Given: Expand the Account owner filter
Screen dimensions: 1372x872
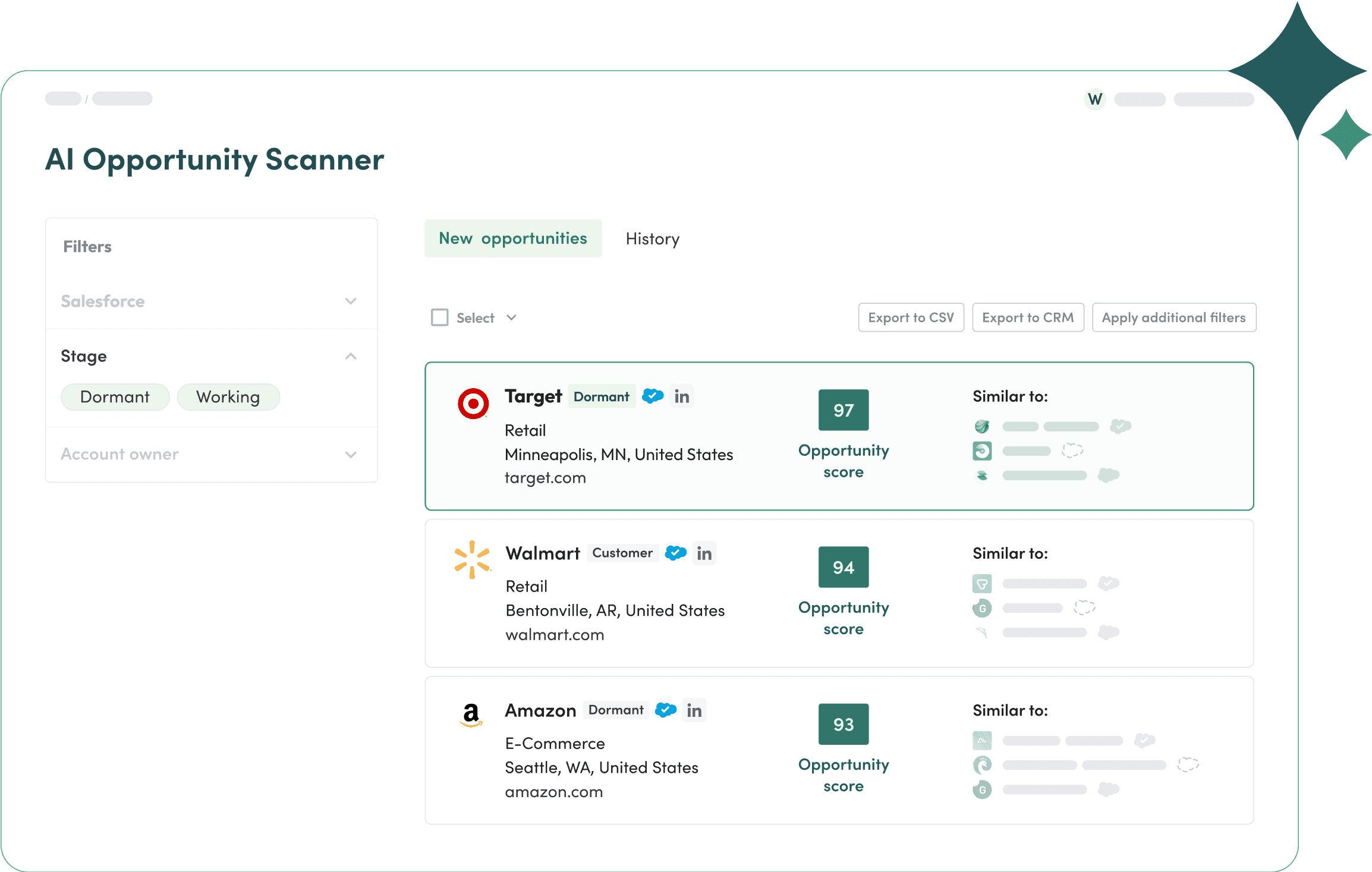Looking at the screenshot, I should pos(351,455).
